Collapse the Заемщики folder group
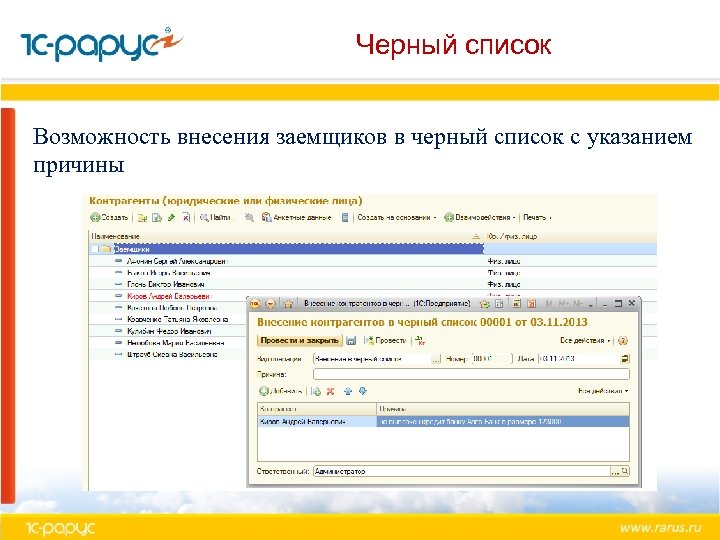This screenshot has width=720, height=540. pos(95,249)
